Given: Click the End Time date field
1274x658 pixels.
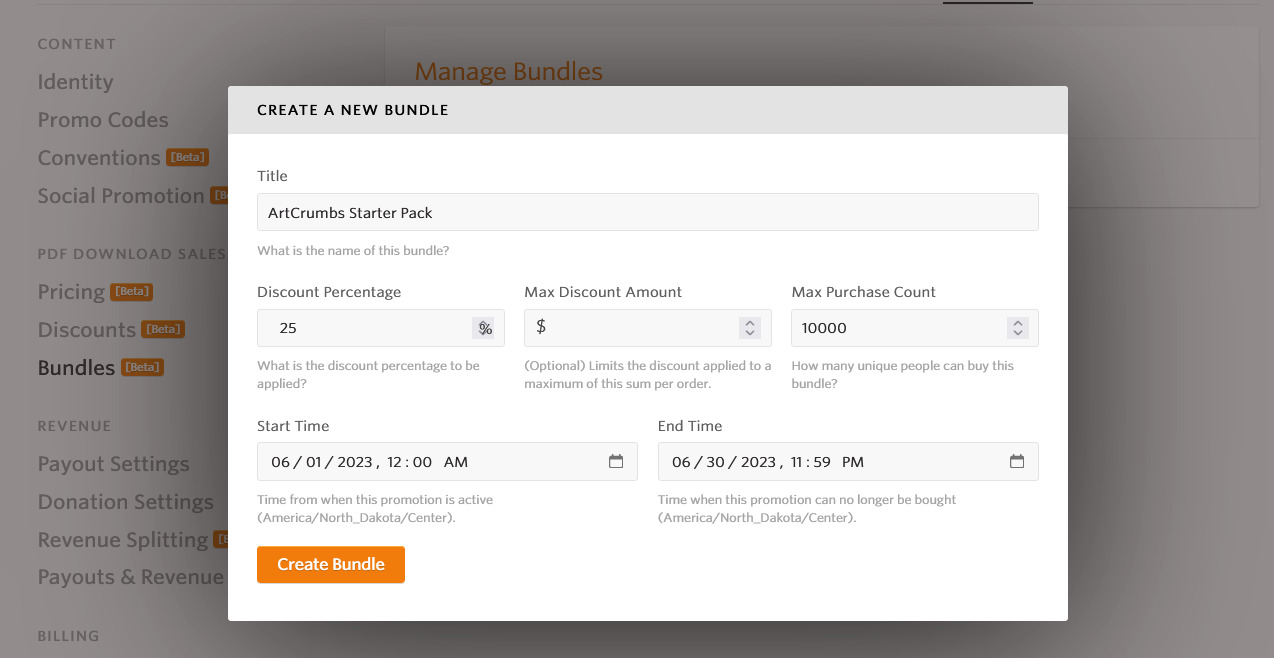Looking at the screenshot, I should pos(848,461).
